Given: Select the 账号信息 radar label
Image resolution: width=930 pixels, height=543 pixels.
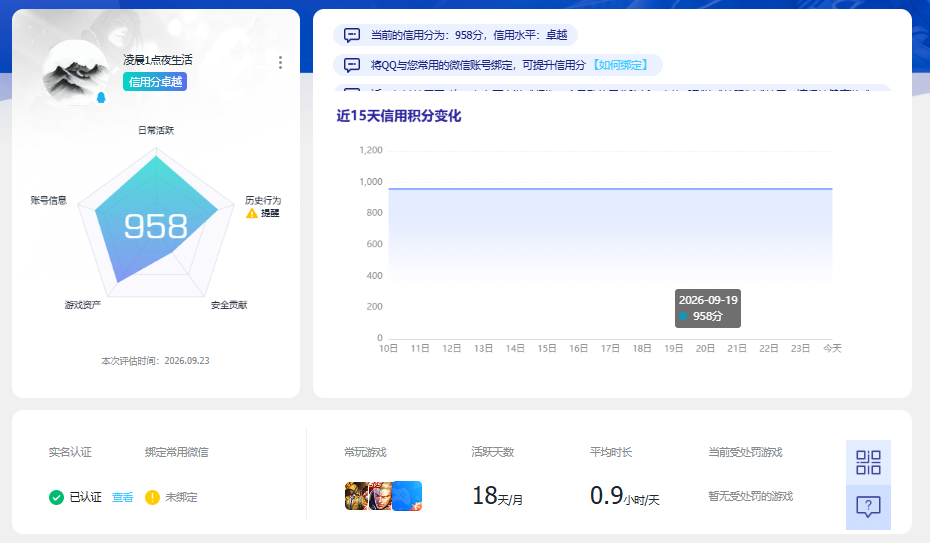Looking at the screenshot, I should tap(49, 200).
